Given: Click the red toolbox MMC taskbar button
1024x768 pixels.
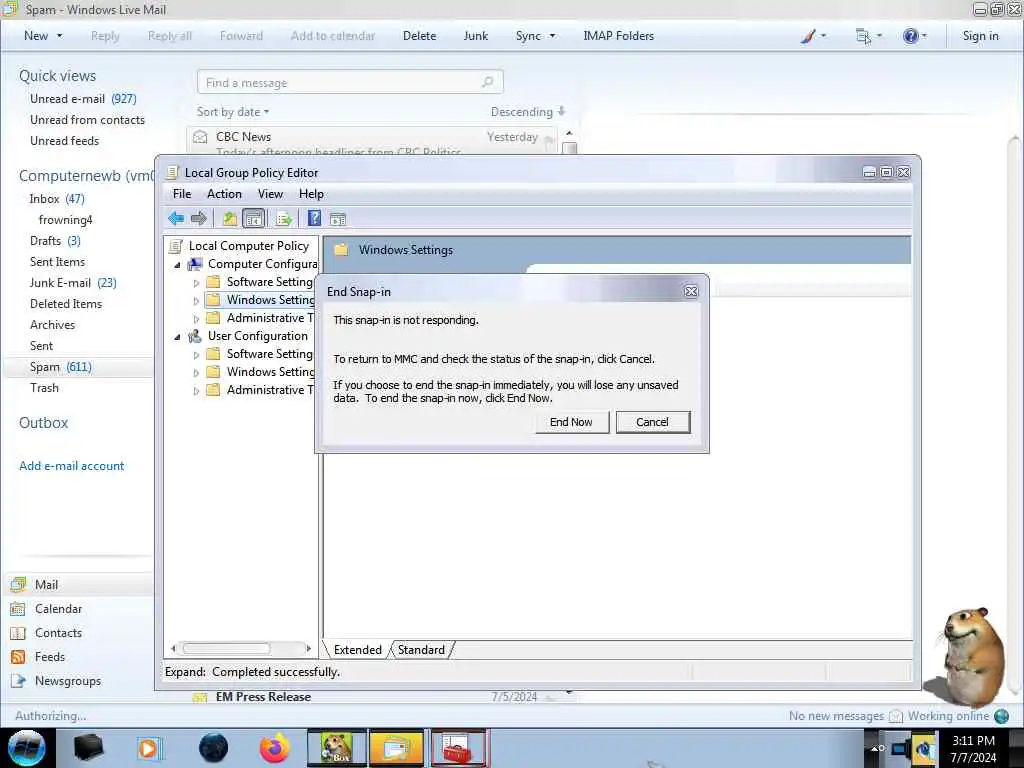Looking at the screenshot, I should (x=458, y=748).
